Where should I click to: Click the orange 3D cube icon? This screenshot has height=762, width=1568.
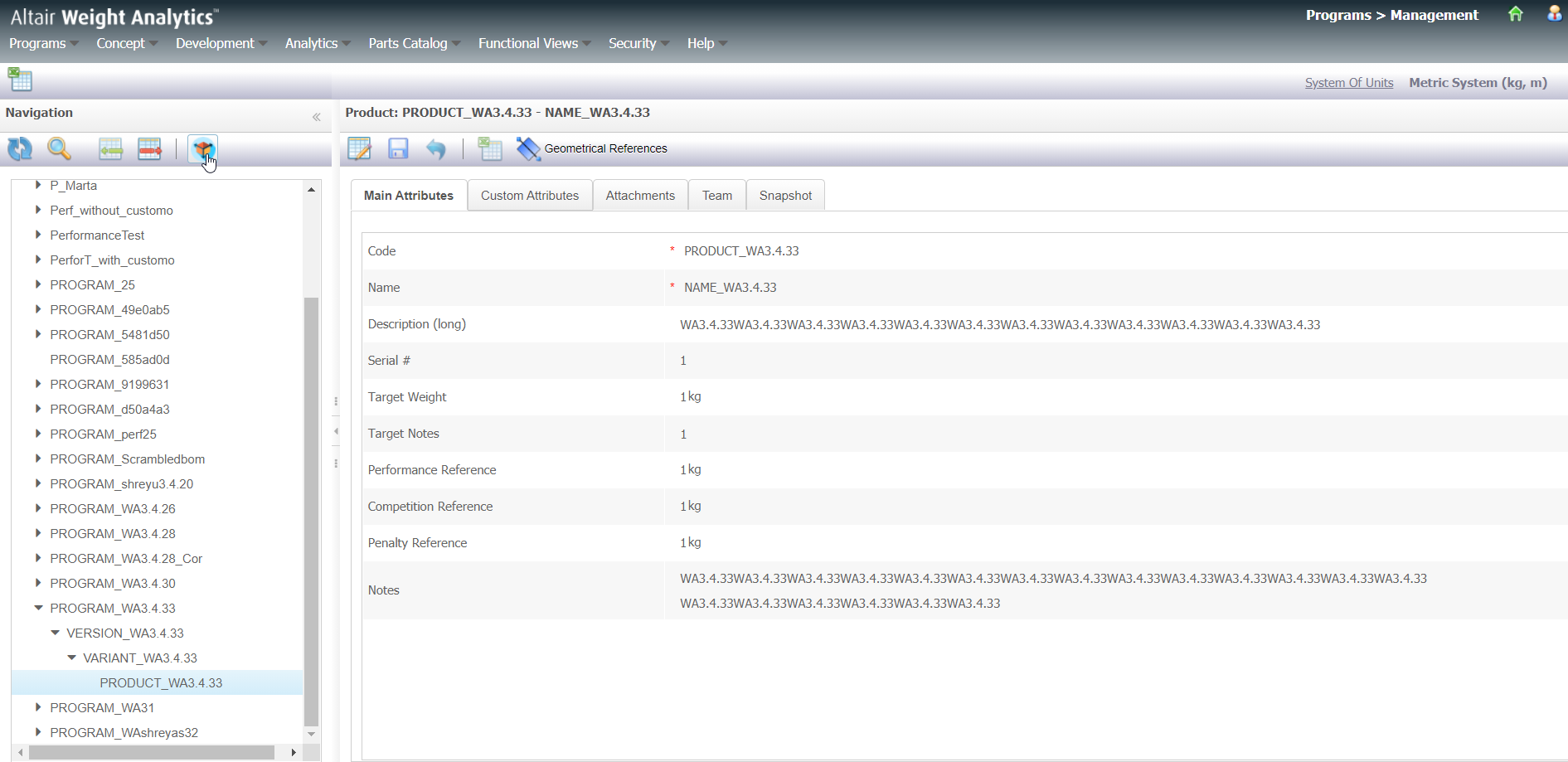click(202, 149)
